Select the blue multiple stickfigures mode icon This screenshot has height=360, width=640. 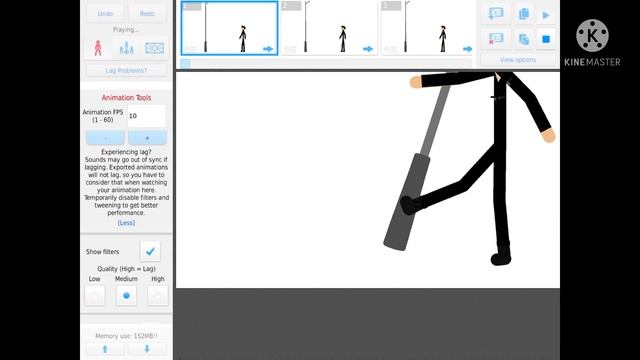[127, 48]
